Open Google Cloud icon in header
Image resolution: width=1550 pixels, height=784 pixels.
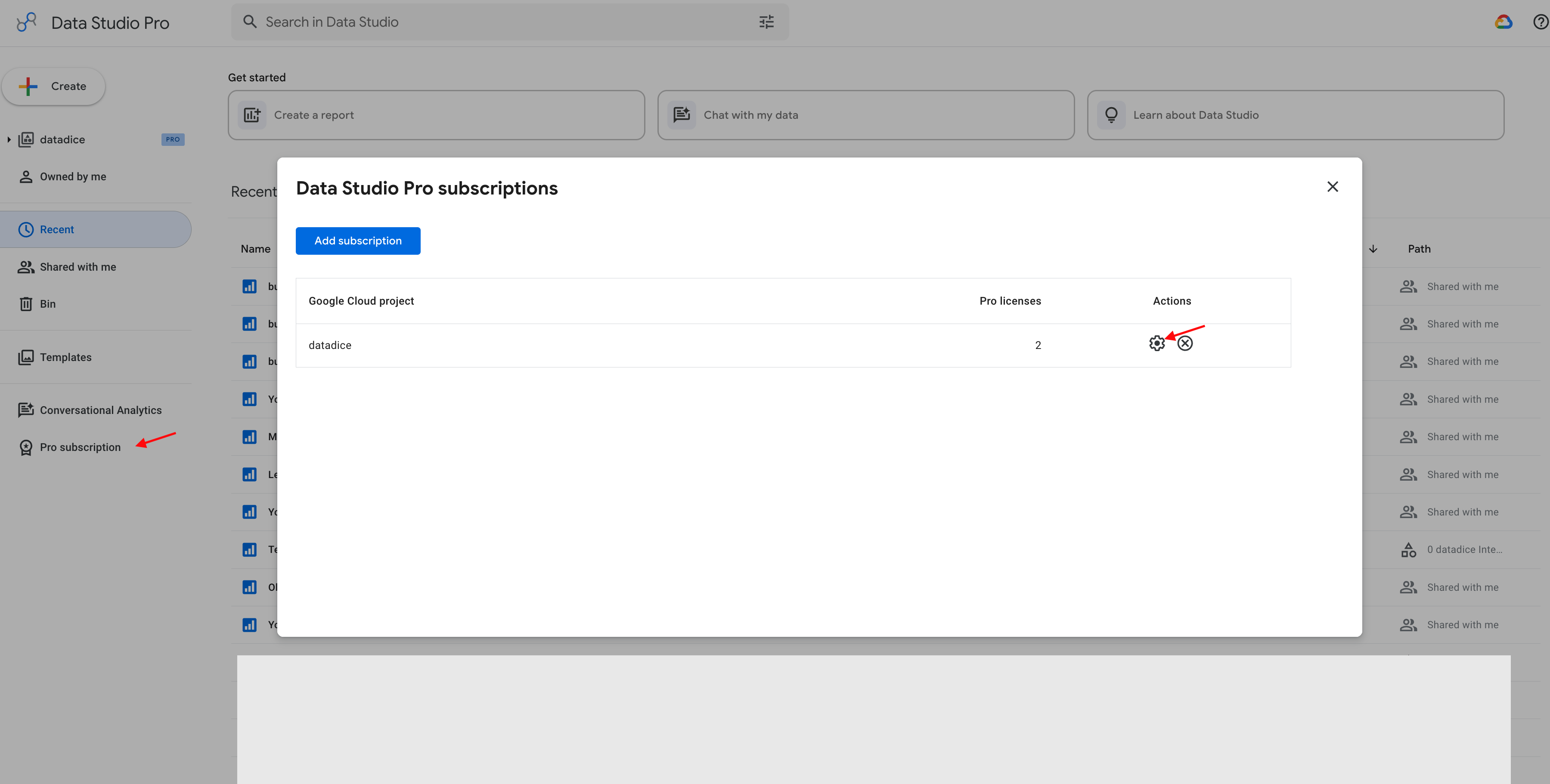click(1503, 22)
